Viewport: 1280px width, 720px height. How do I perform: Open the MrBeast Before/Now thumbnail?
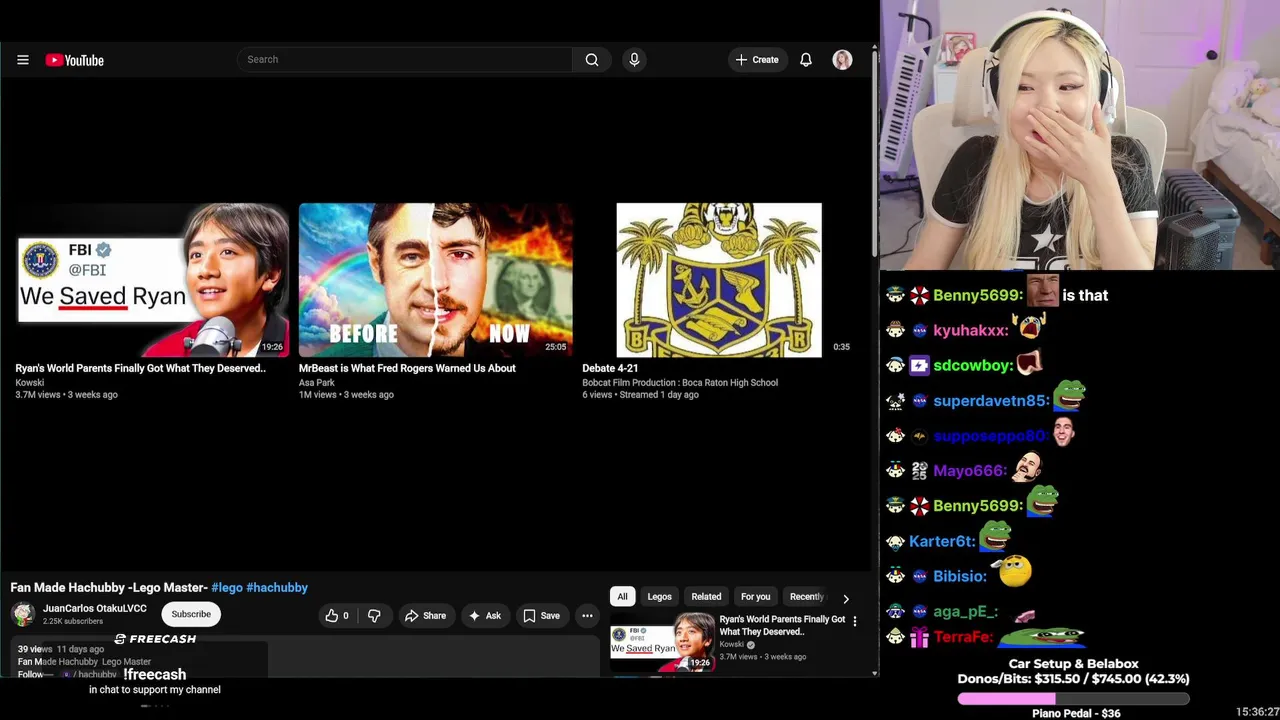click(x=436, y=280)
